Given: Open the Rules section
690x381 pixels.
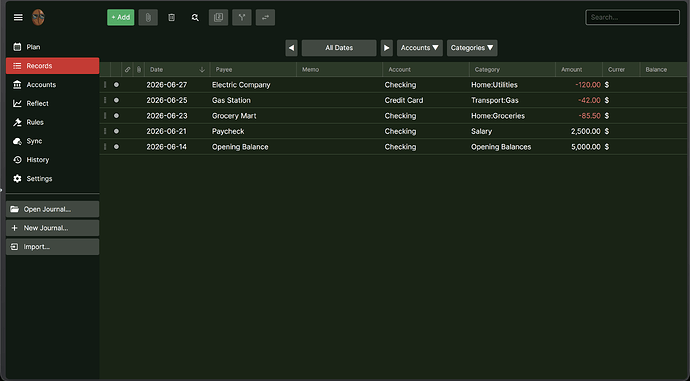Looking at the screenshot, I should point(52,122).
